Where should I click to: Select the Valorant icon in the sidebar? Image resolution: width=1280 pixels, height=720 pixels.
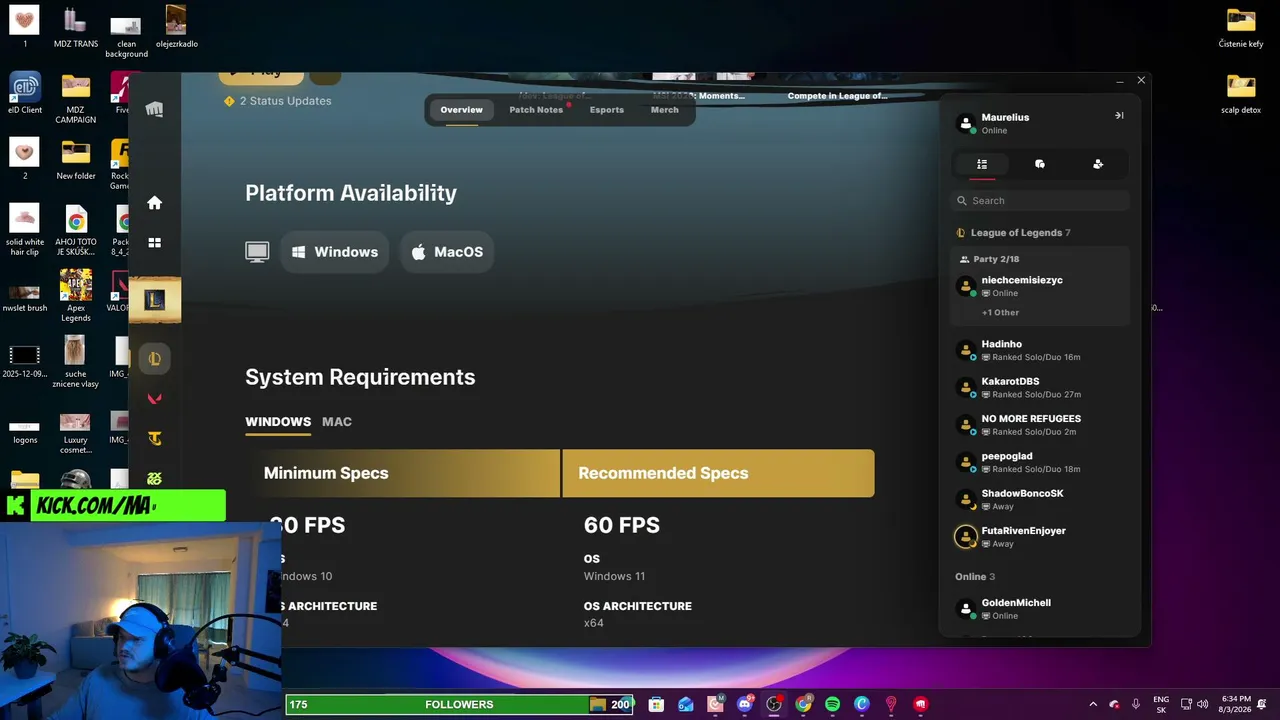154,398
